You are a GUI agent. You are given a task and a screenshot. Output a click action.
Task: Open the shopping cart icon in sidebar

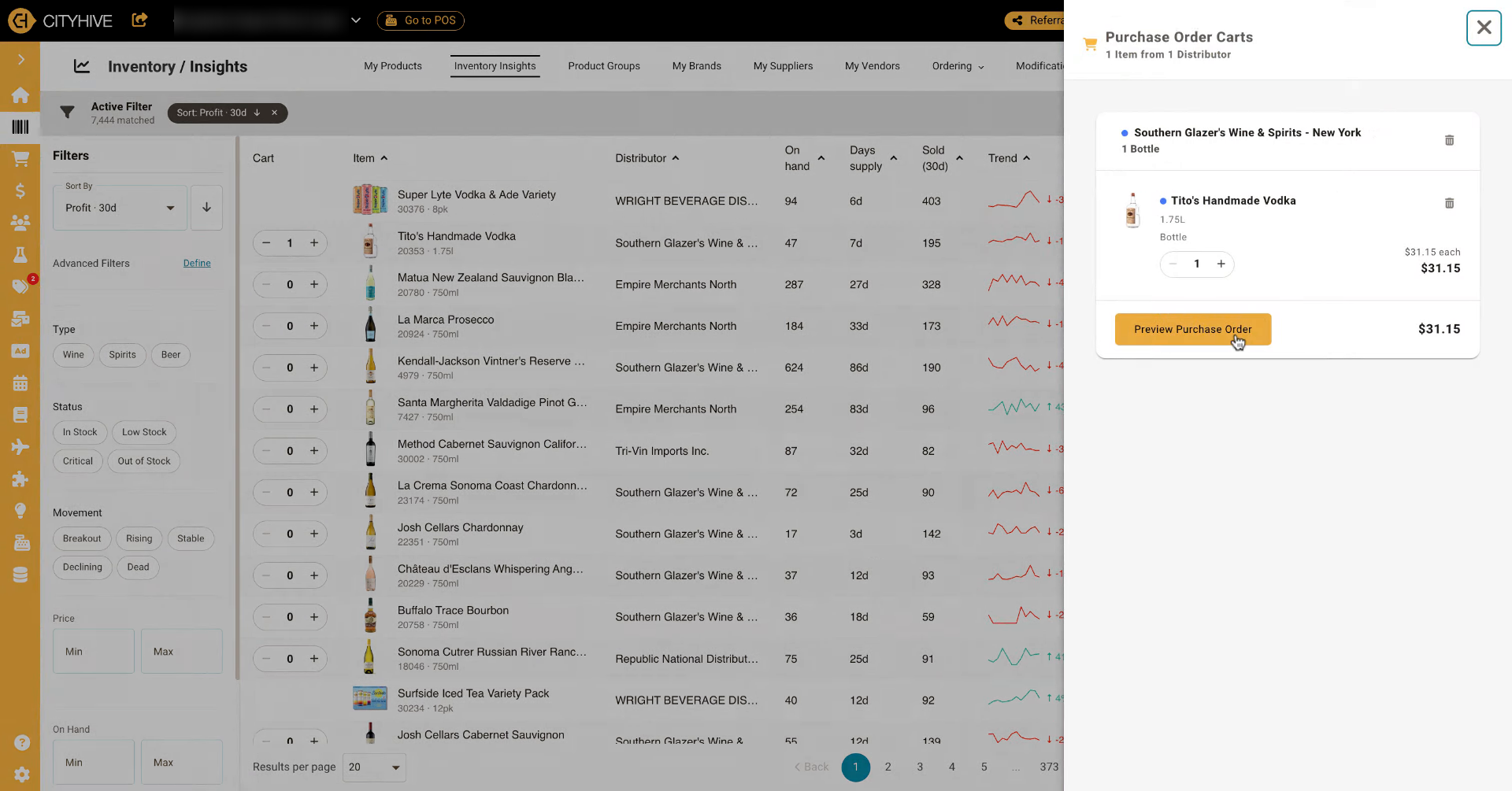(x=20, y=158)
